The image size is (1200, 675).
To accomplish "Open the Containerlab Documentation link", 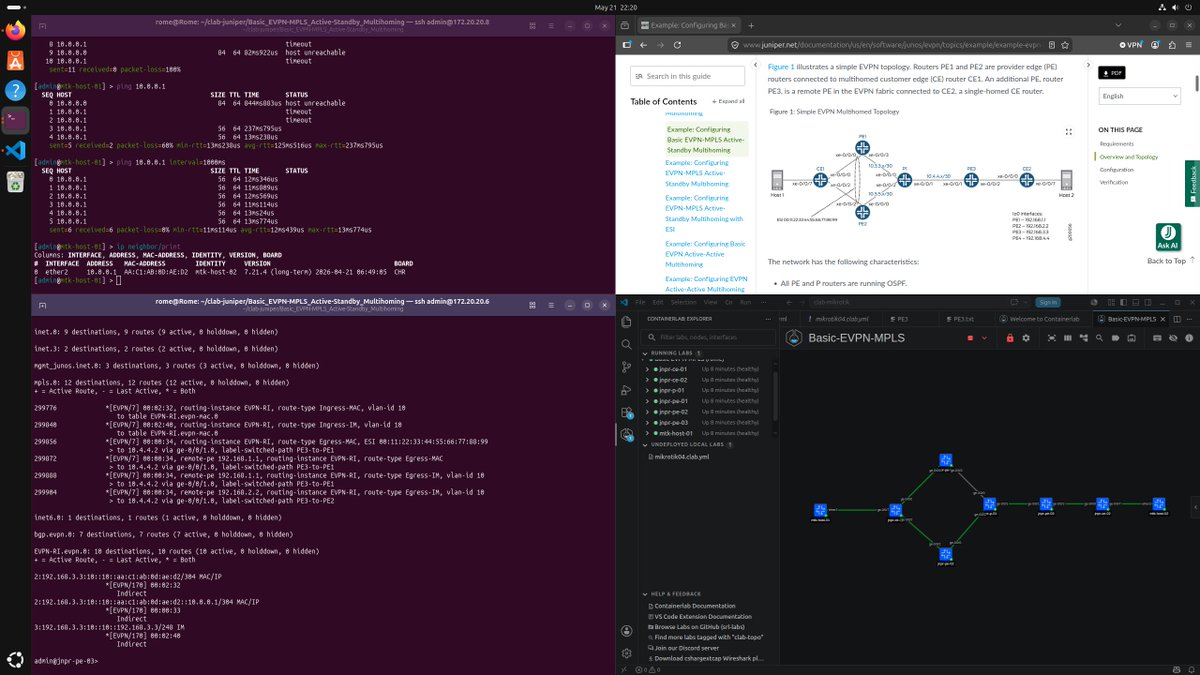I will (694, 606).
